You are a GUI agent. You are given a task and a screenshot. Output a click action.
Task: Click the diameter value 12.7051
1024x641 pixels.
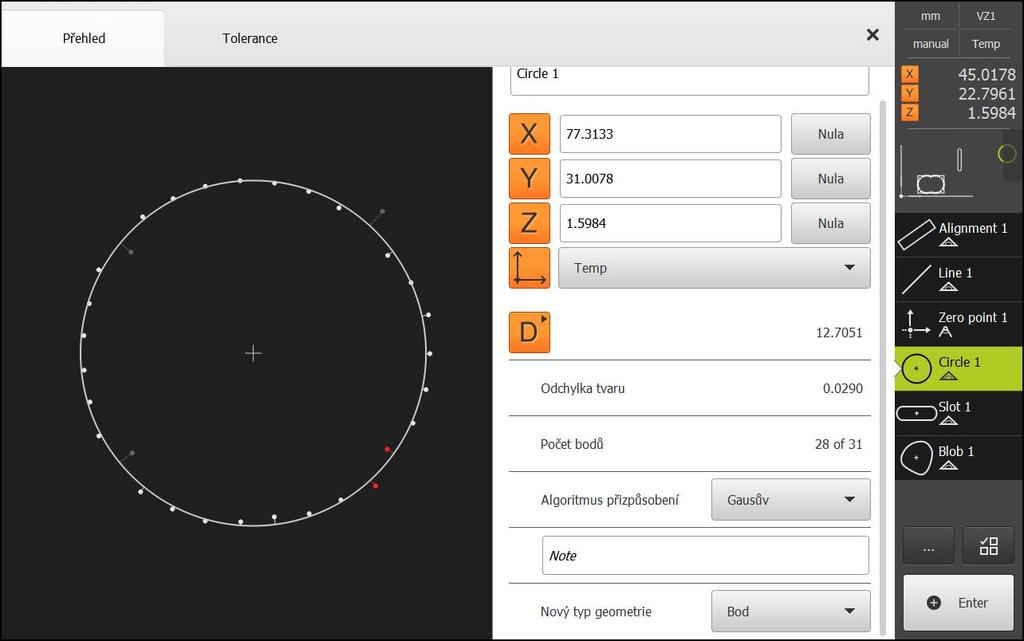[x=839, y=333]
